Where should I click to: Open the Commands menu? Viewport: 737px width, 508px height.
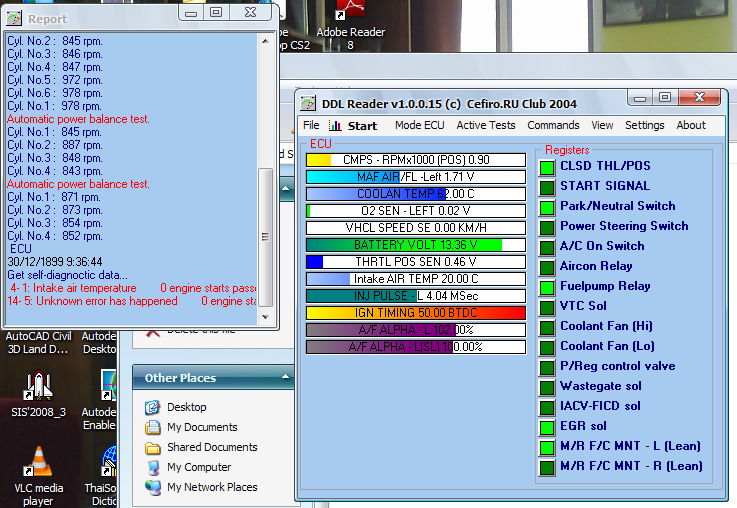click(553, 126)
